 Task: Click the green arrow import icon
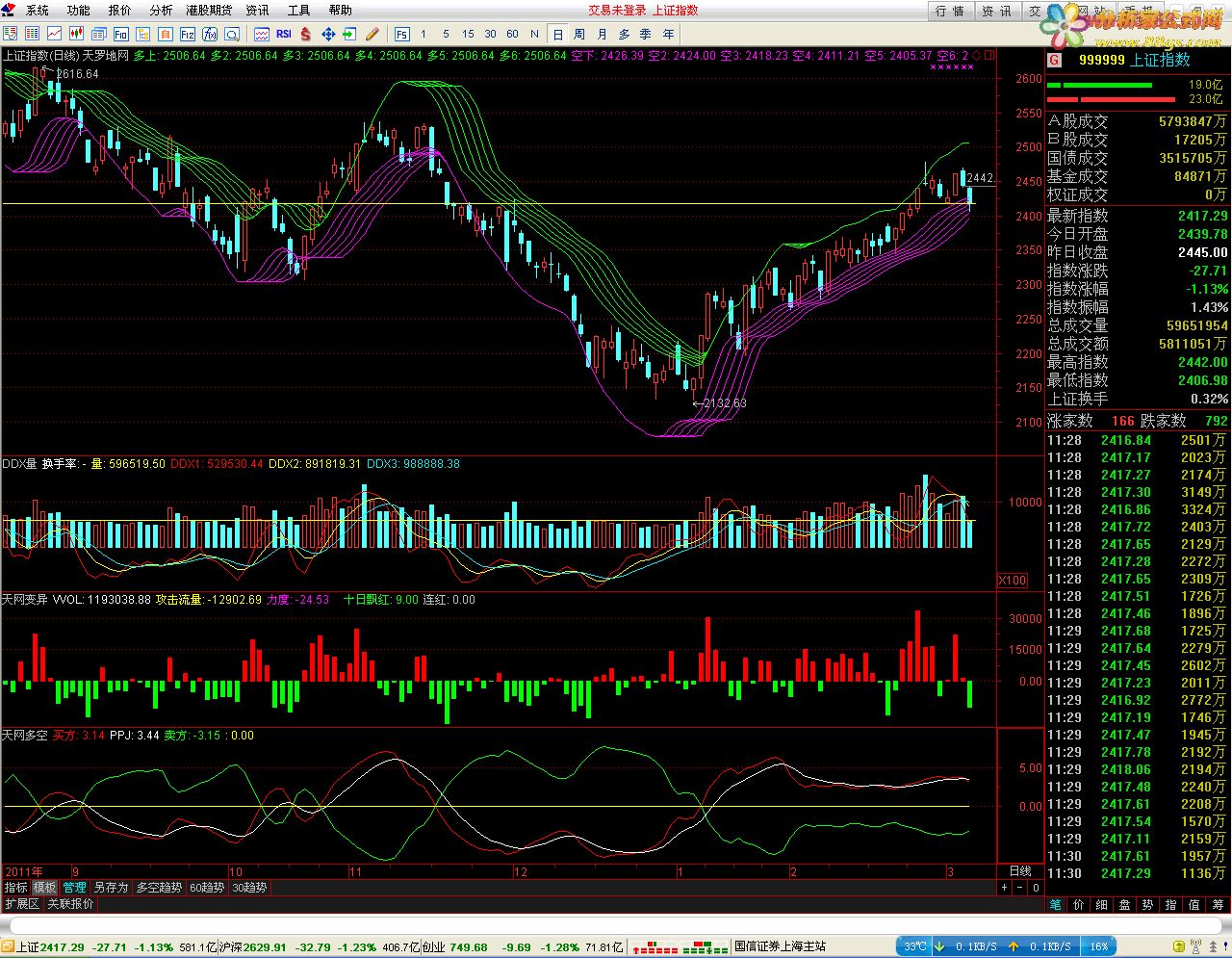(348, 34)
